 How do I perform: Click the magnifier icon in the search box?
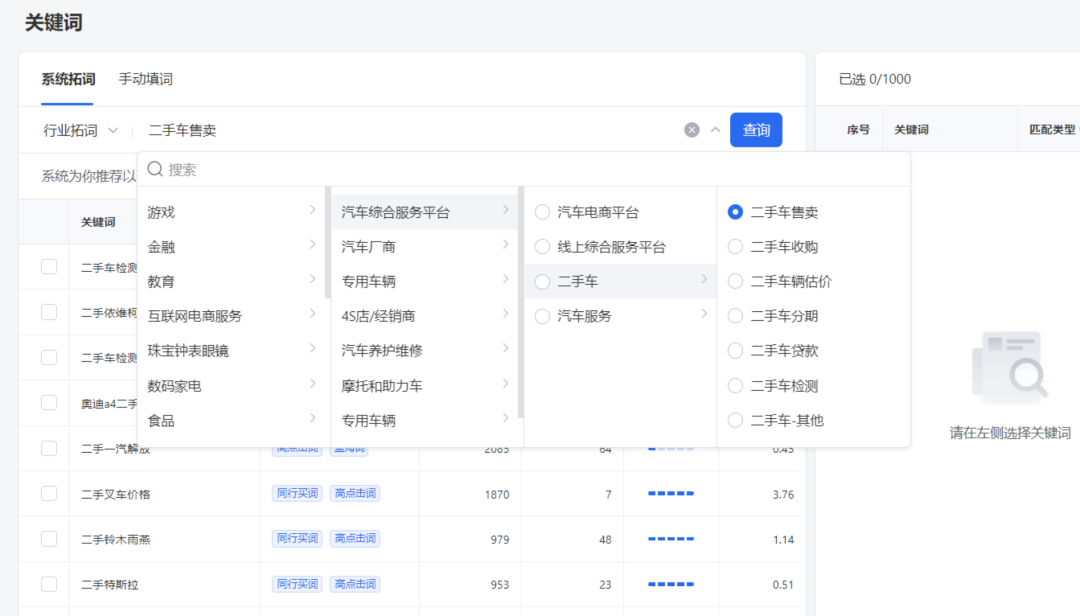click(155, 169)
